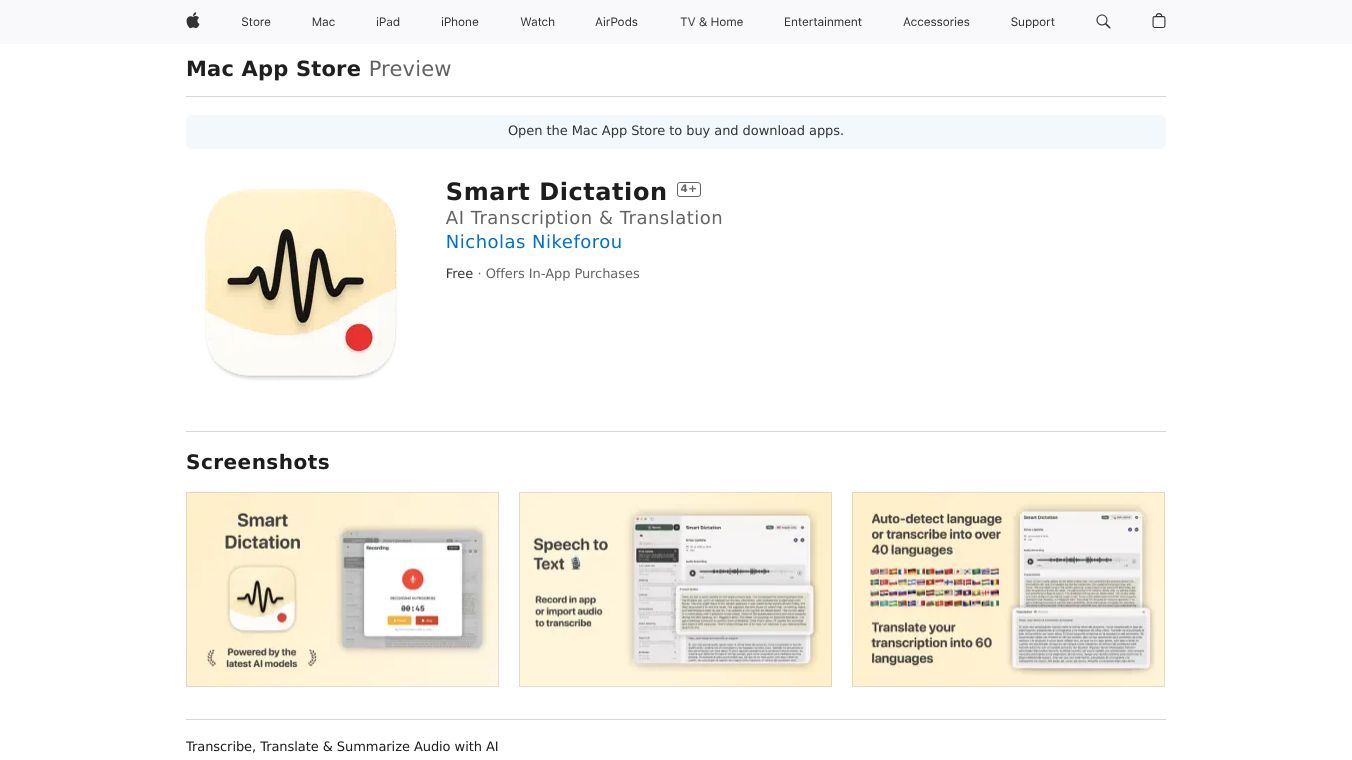View the Auto-detect language screenshot
Viewport: 1352px width, 760px height.
pos(1008,589)
